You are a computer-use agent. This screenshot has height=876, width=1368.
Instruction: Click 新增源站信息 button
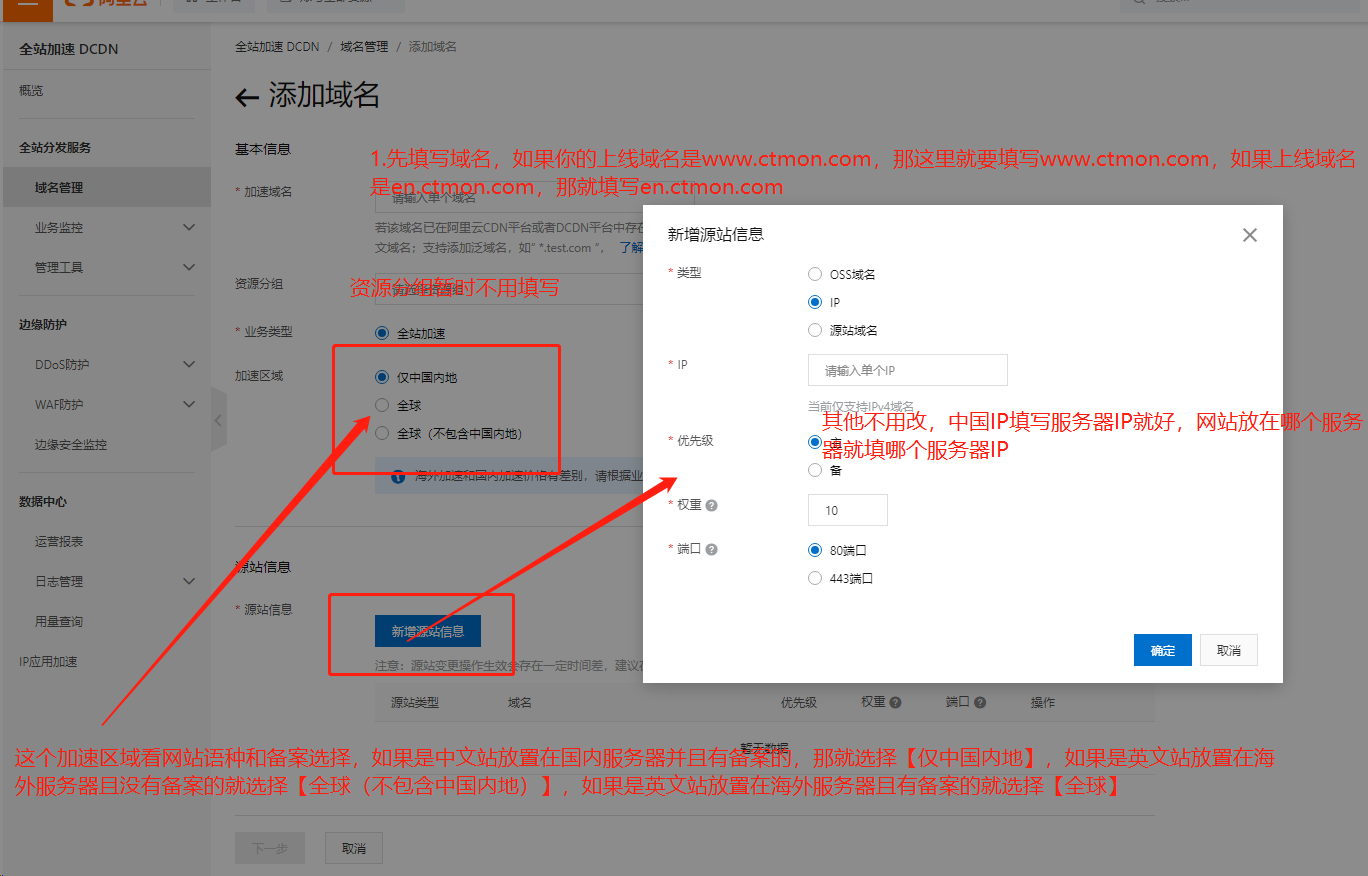(x=428, y=631)
